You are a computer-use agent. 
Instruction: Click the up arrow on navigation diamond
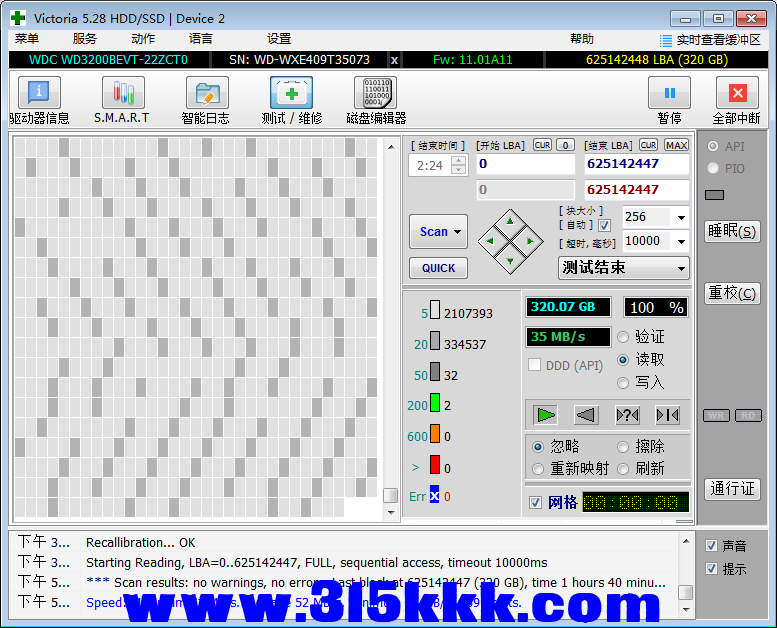tap(510, 220)
